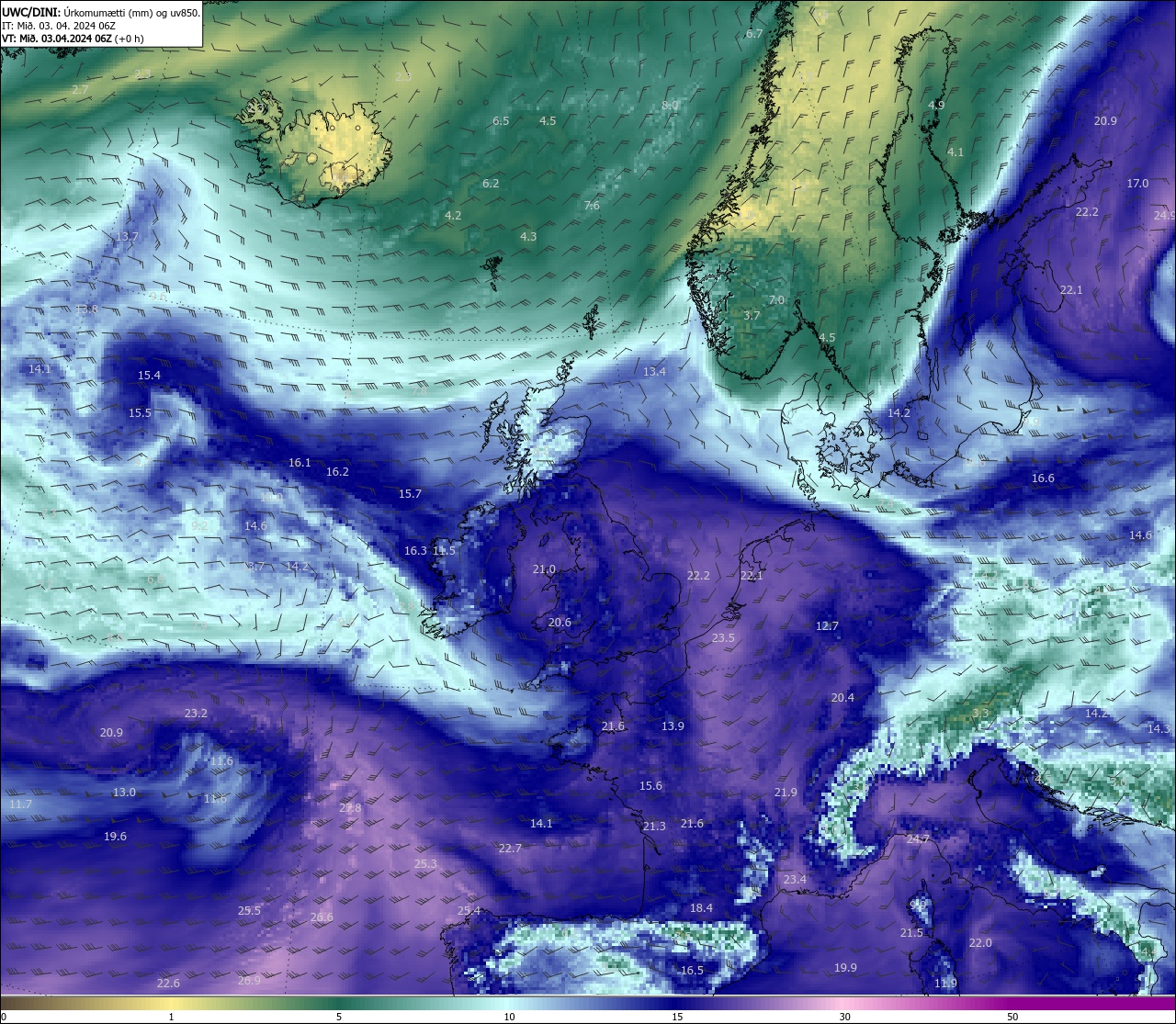Click the map value "26.6"
The image size is (1176, 1024).
[x=322, y=917]
